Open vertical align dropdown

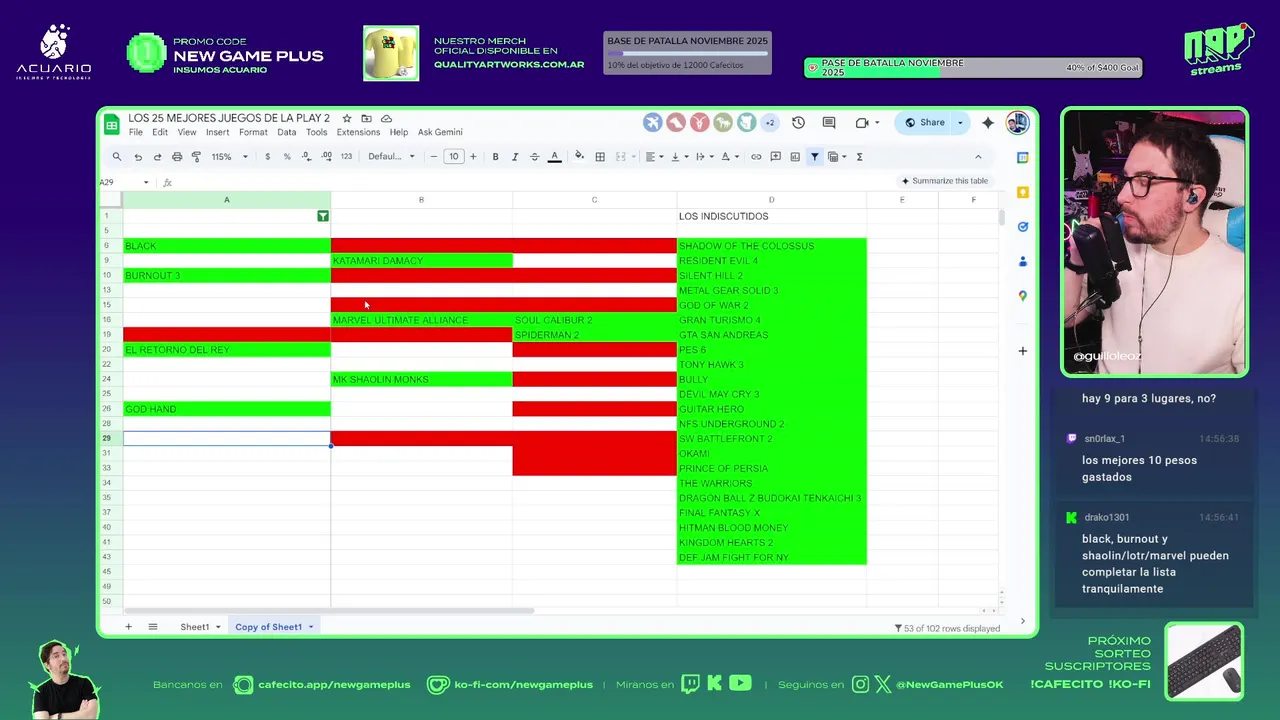[678, 157]
